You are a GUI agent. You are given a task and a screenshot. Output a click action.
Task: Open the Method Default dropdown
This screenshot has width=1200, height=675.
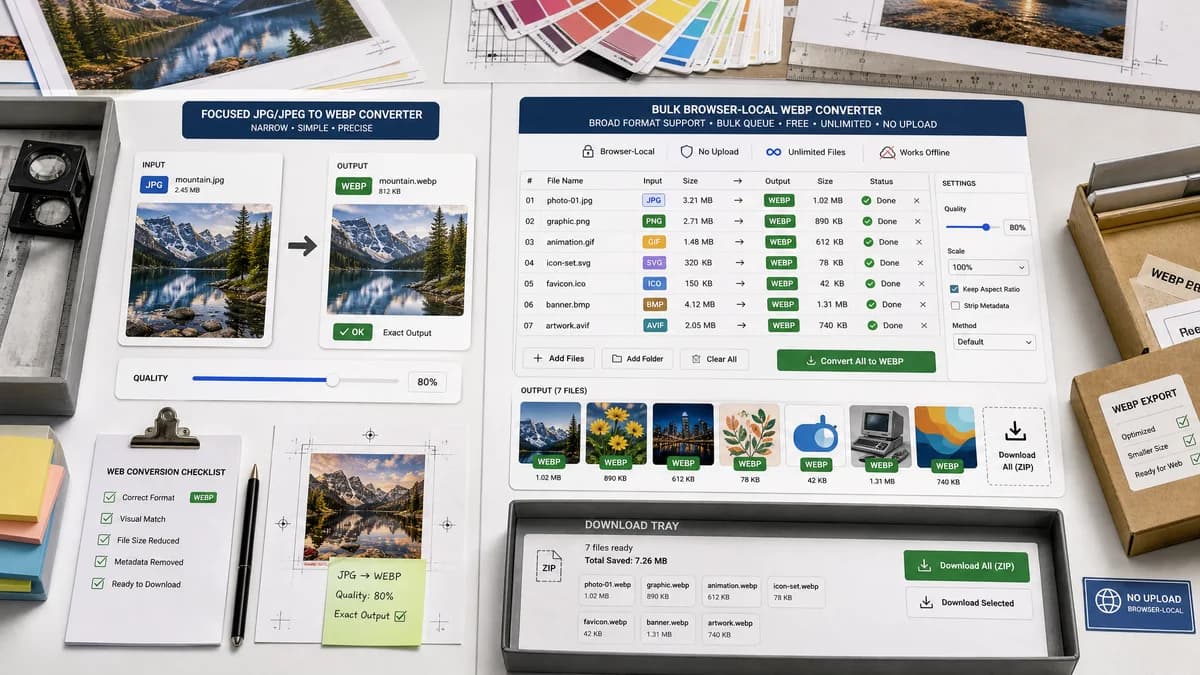(994, 342)
